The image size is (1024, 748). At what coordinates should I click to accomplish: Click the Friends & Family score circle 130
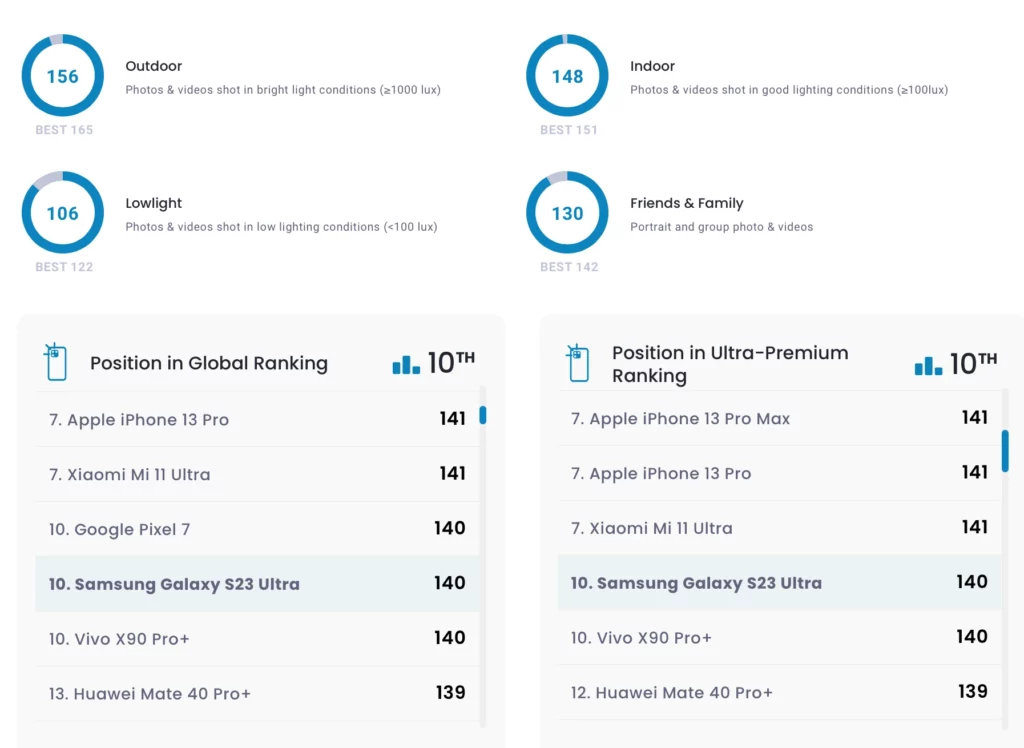(x=567, y=212)
